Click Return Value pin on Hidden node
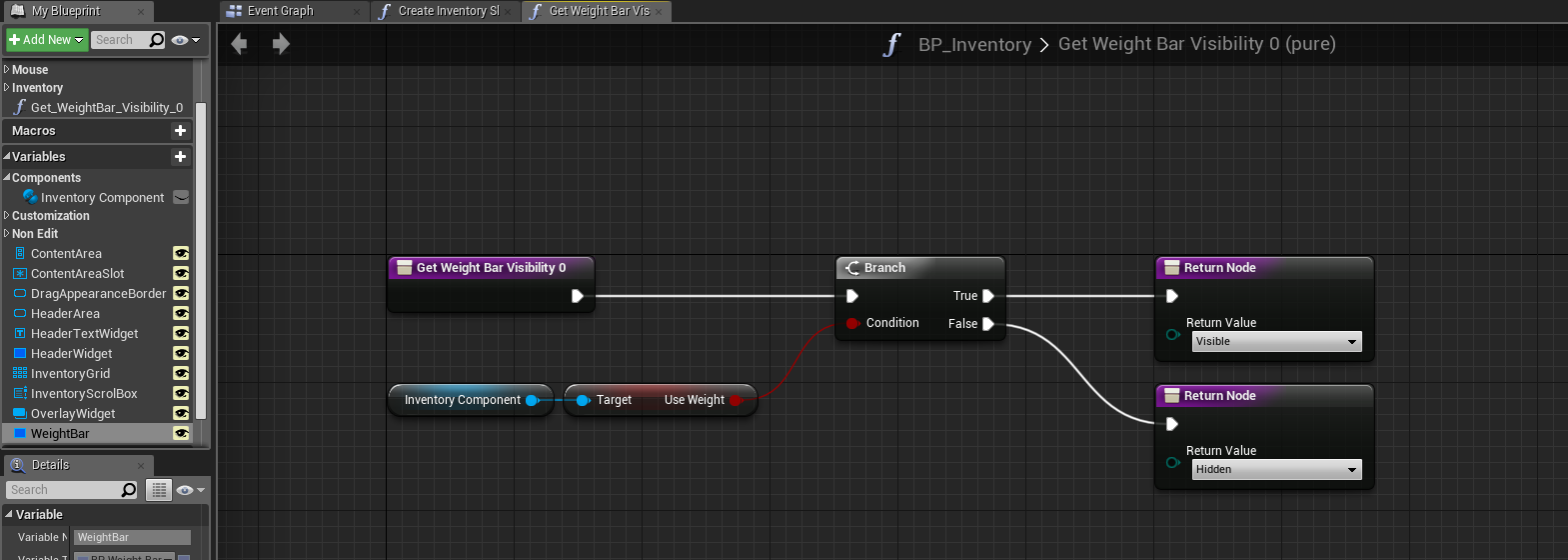The height and width of the screenshot is (560, 1568). click(1173, 462)
